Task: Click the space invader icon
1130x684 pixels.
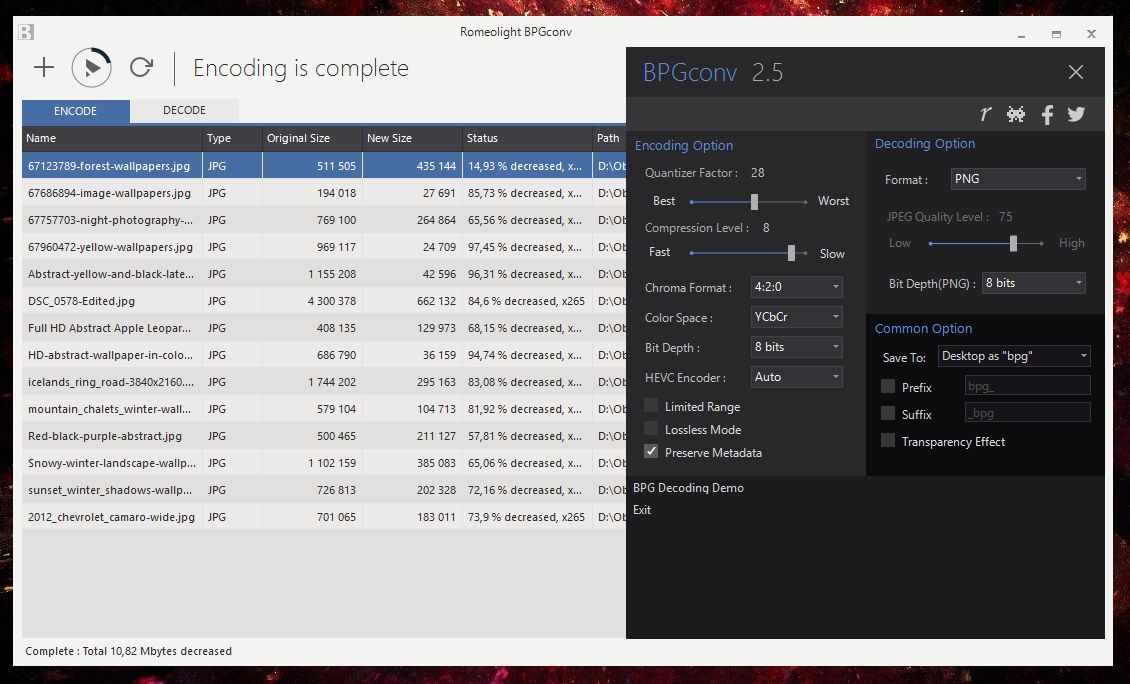Action: coord(1016,114)
